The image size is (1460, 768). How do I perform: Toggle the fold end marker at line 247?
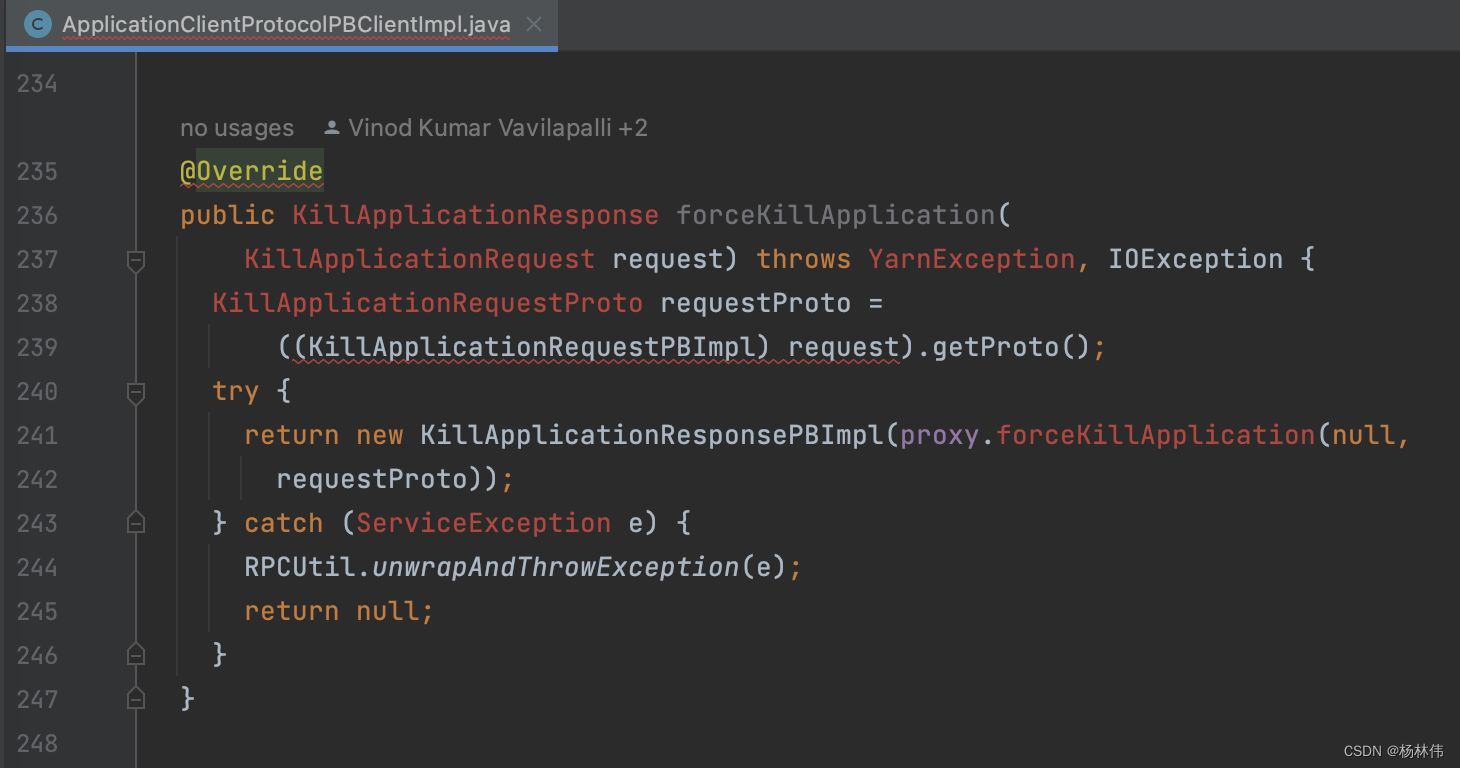pyautogui.click(x=136, y=699)
